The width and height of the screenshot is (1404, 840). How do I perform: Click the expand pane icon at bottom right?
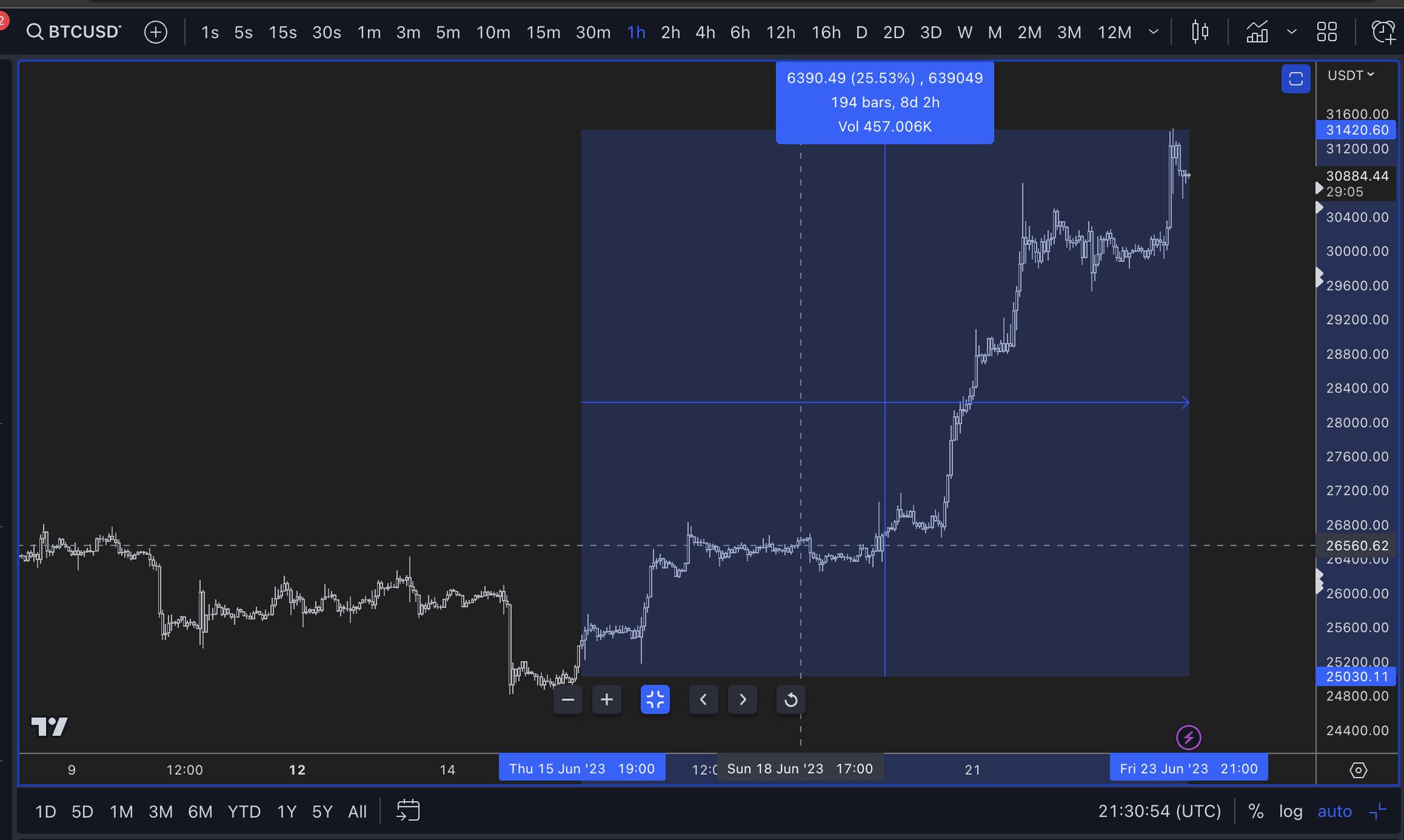coord(1378,811)
